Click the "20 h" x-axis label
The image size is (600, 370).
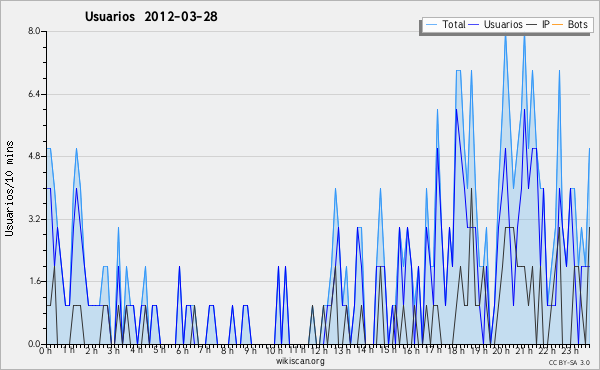pyautogui.click(x=501, y=351)
